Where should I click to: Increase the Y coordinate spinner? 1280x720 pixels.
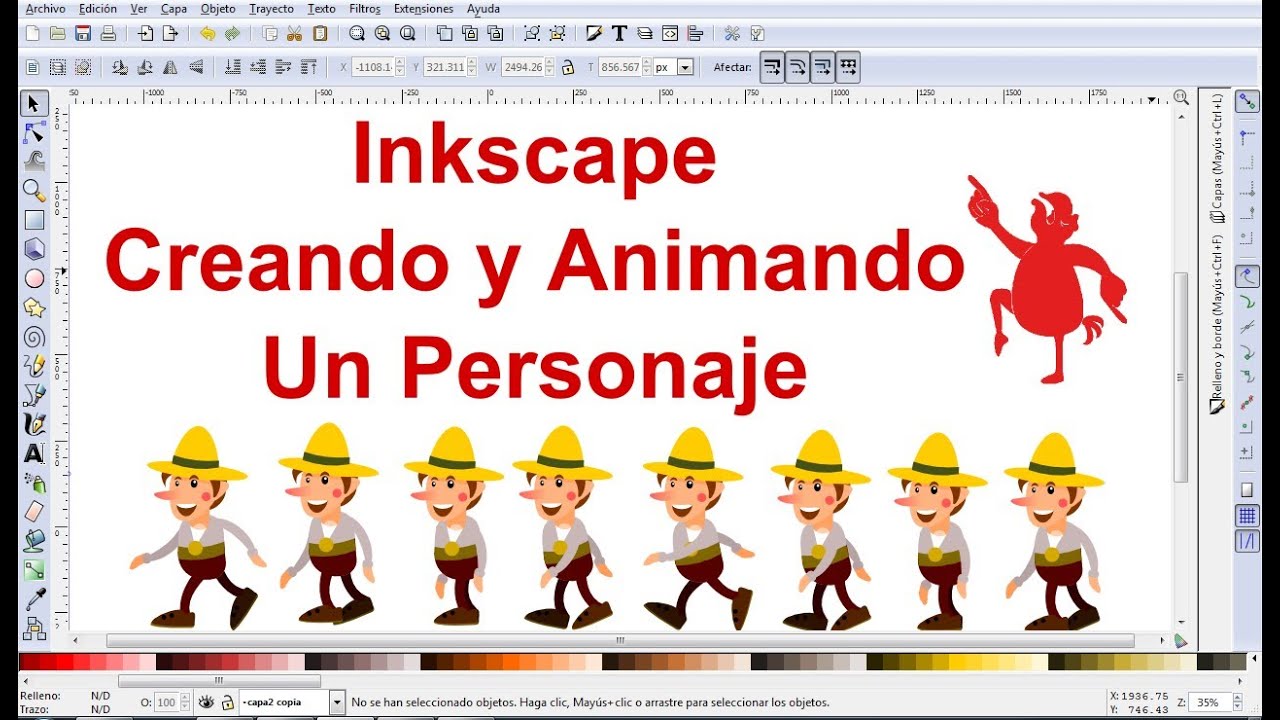[x=472, y=63]
